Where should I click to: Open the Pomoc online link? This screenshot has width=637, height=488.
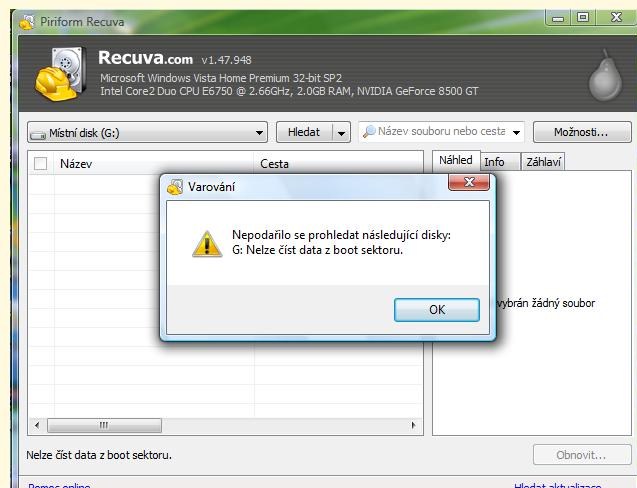[x=59, y=485]
